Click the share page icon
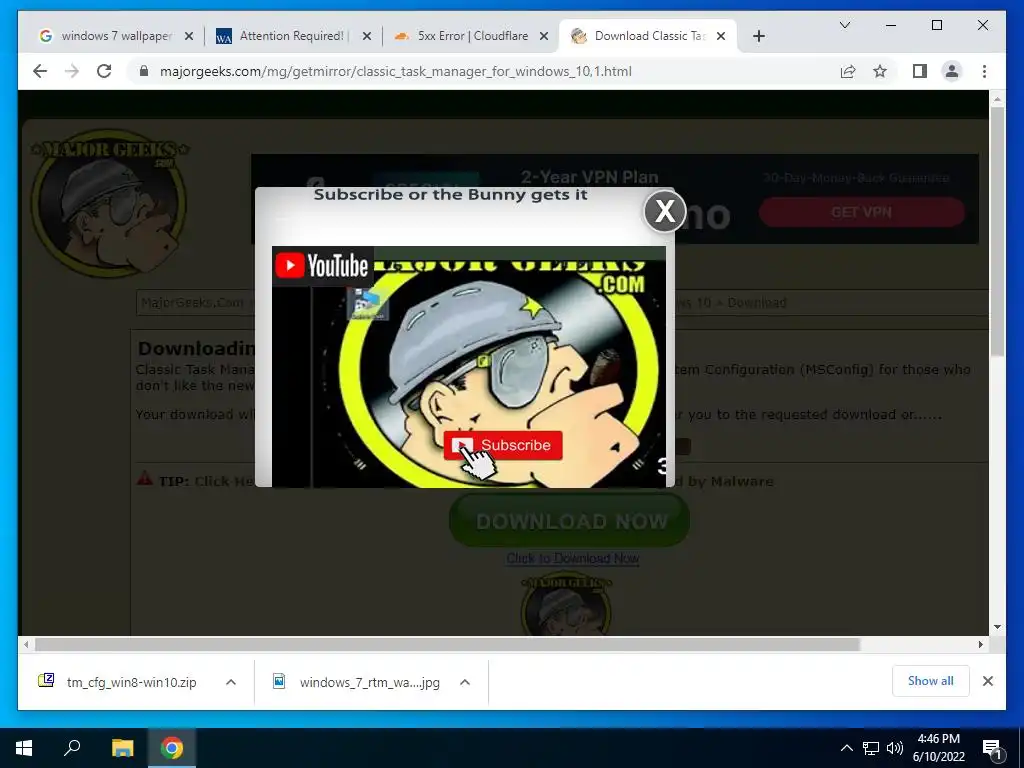Image resolution: width=1024 pixels, height=768 pixels. [x=848, y=71]
